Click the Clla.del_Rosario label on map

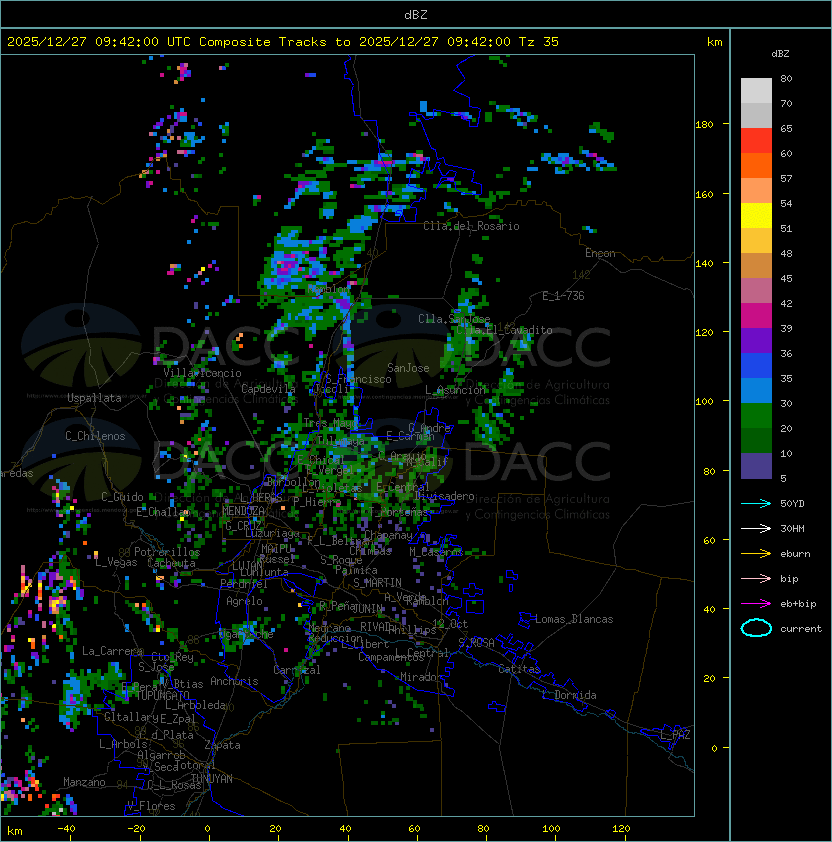pos(471,226)
